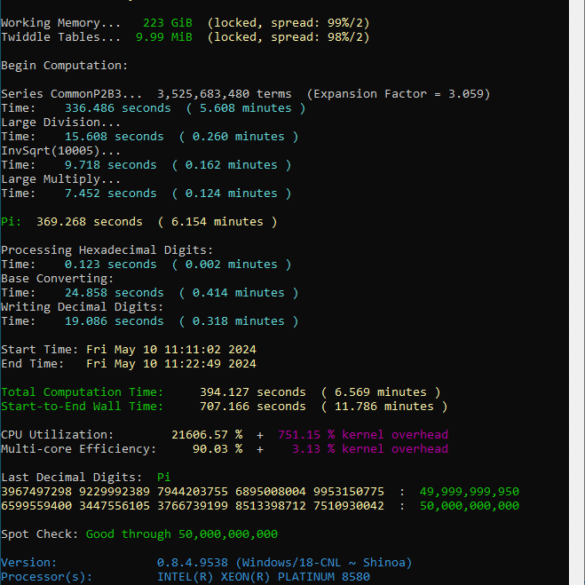
Task: Click the Large Division line
Action: tap(61, 122)
